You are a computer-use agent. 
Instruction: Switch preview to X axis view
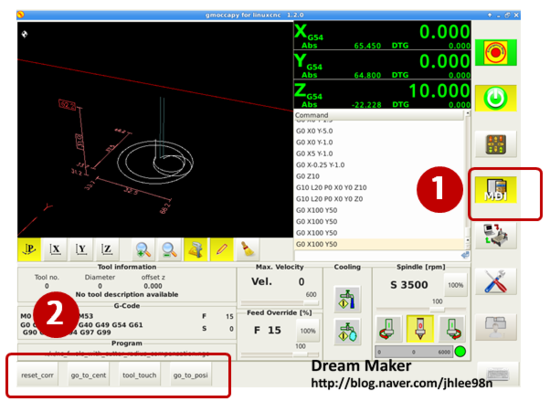click(55, 250)
